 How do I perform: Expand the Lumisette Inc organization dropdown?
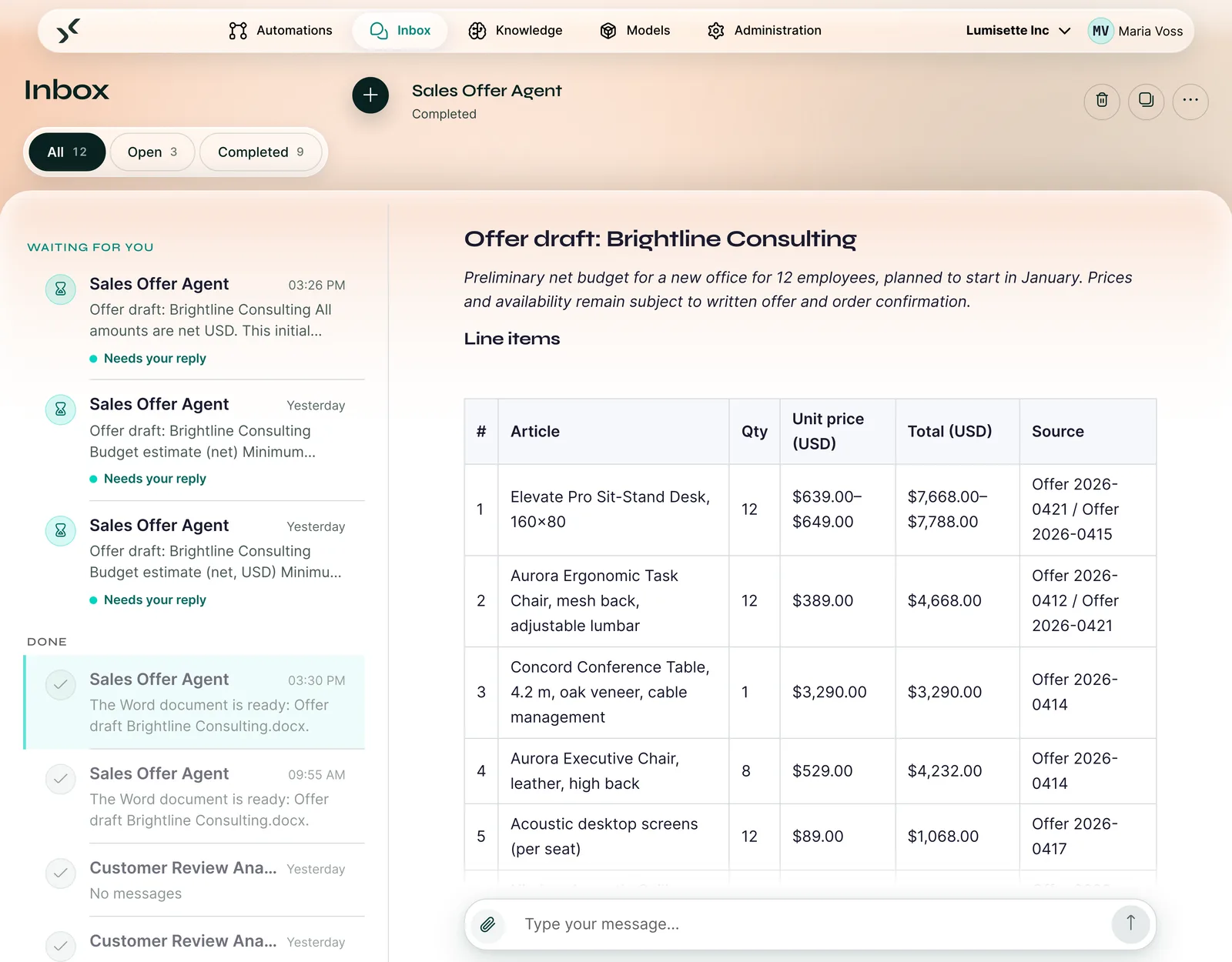coord(1018,31)
